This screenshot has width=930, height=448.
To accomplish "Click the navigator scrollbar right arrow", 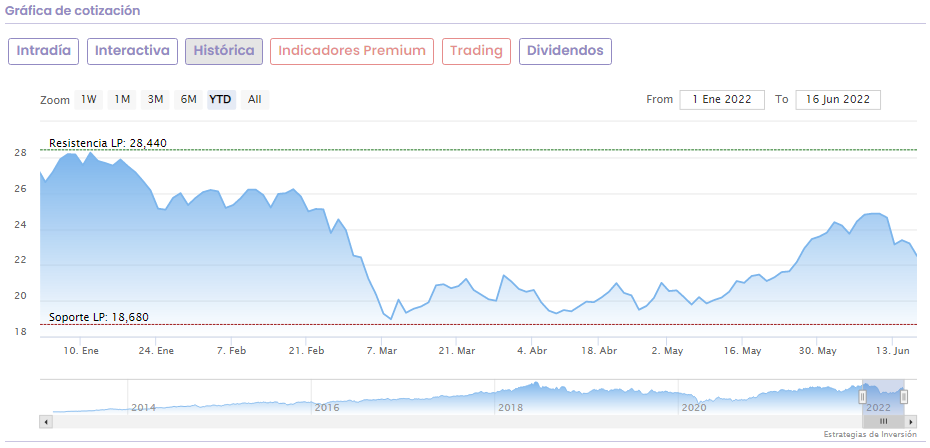I will [912, 421].
